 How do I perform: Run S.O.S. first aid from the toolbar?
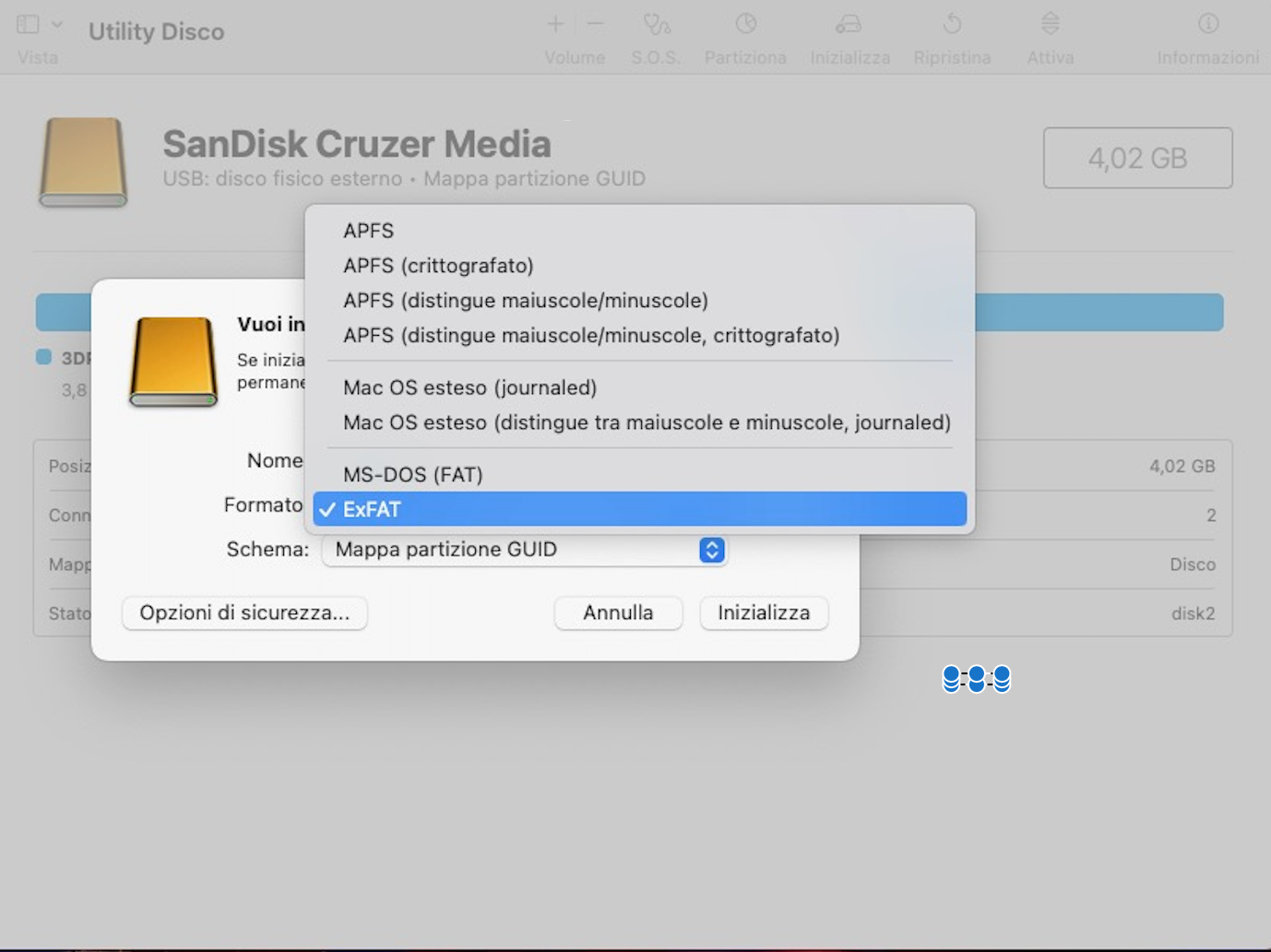656,37
